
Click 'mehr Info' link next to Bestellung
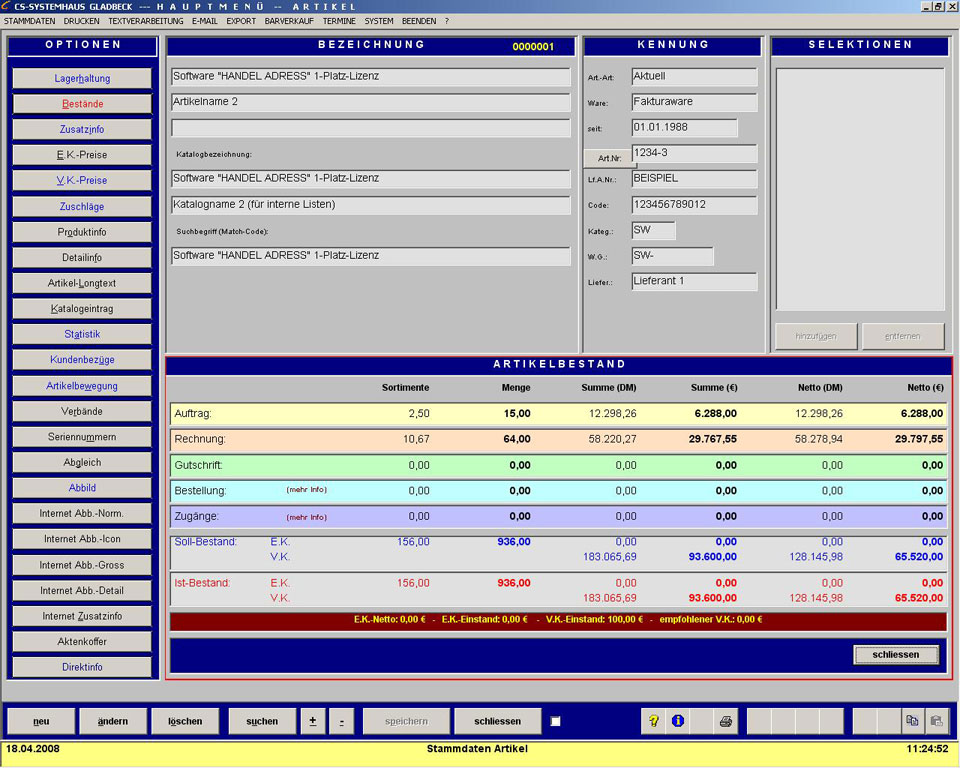coord(306,490)
